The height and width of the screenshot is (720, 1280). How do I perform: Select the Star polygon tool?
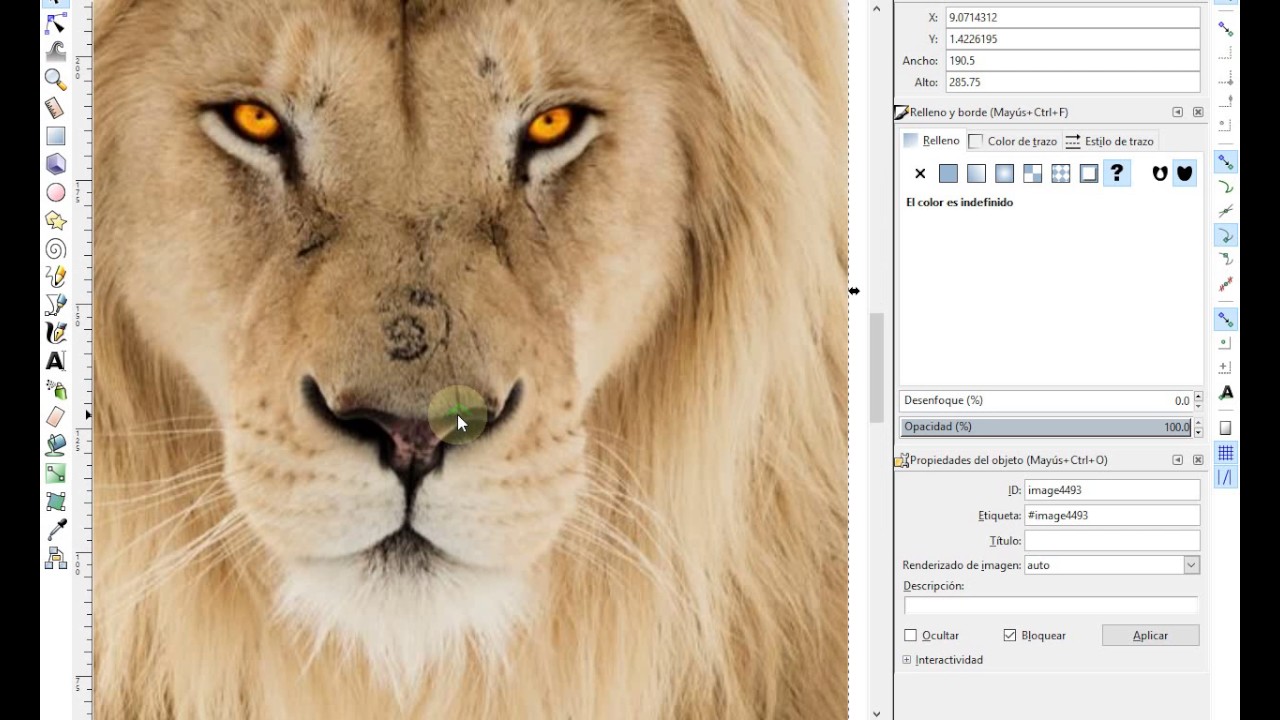pyautogui.click(x=56, y=220)
